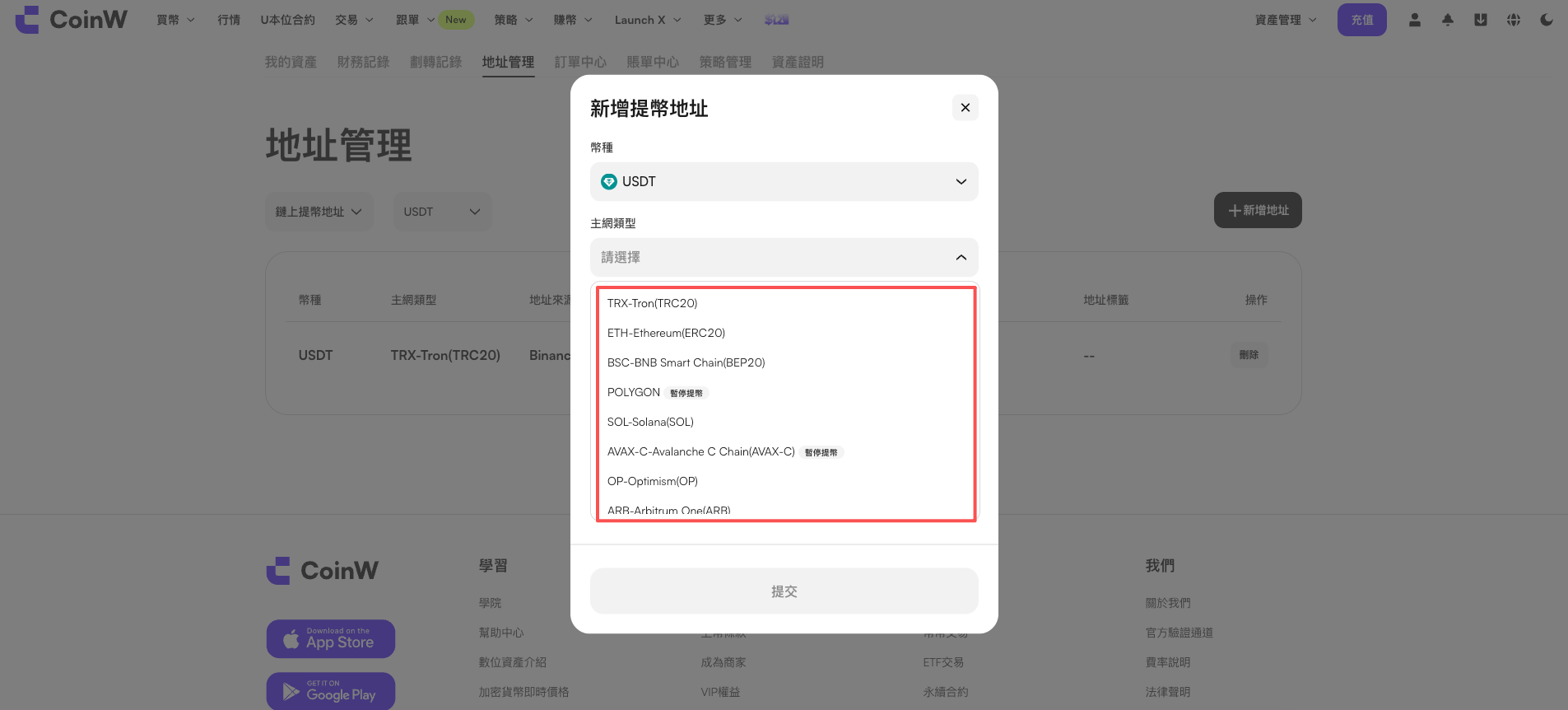
Task: Open the 數位資產介紹 footer link
Action: (x=513, y=662)
